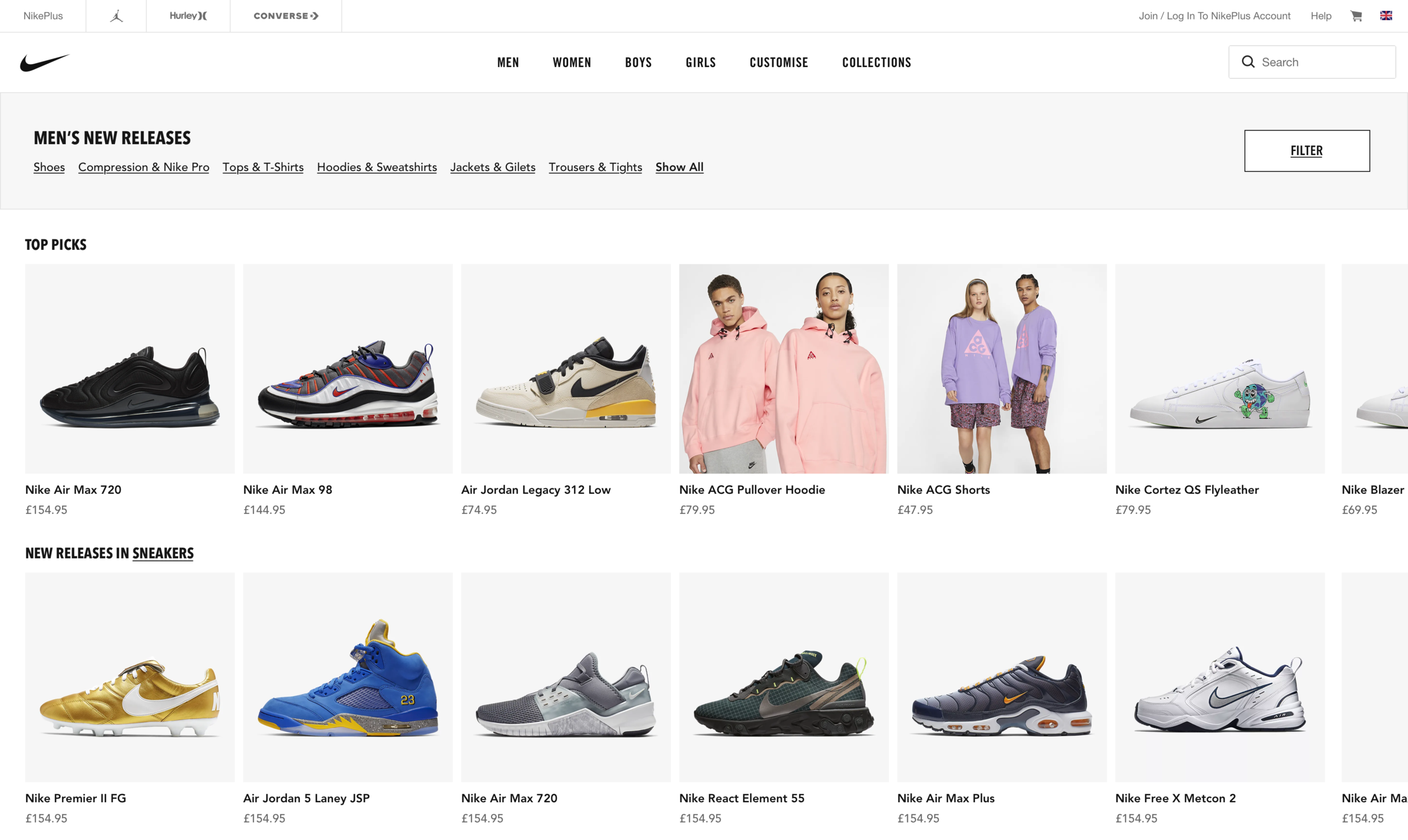Open the Nike Air Max 98 thumbnail
The width and height of the screenshot is (1408, 840).
[x=347, y=369]
